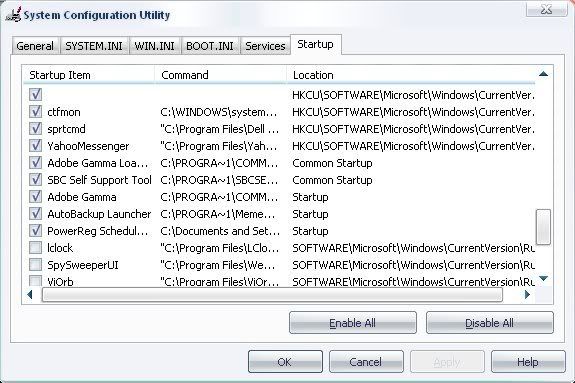Viewport: 575px width, 383px height.
Task: Click the HKCU location of YahooMessenger
Action: [x=413, y=146]
